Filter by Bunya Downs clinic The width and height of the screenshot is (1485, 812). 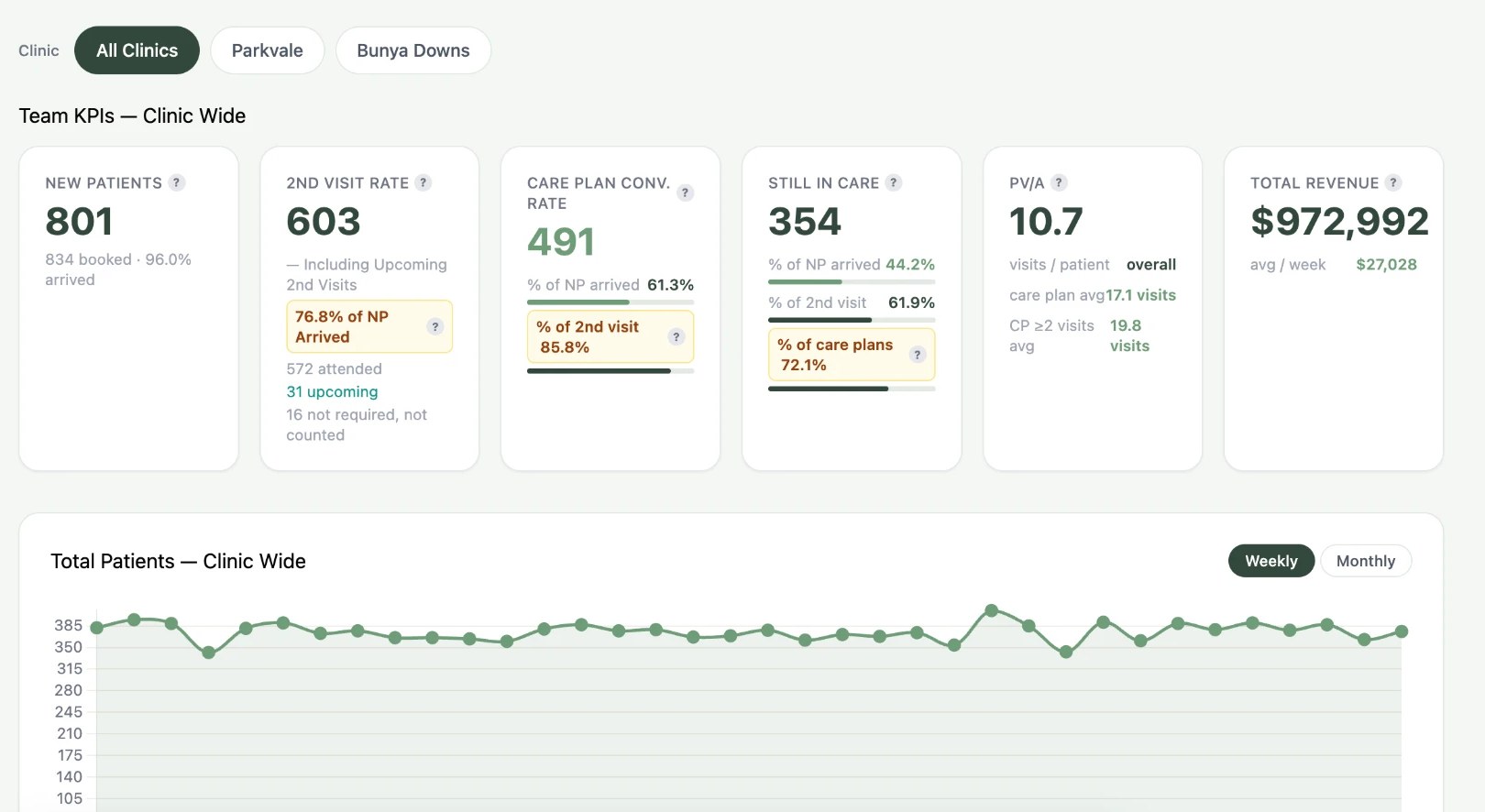pyautogui.click(x=413, y=50)
